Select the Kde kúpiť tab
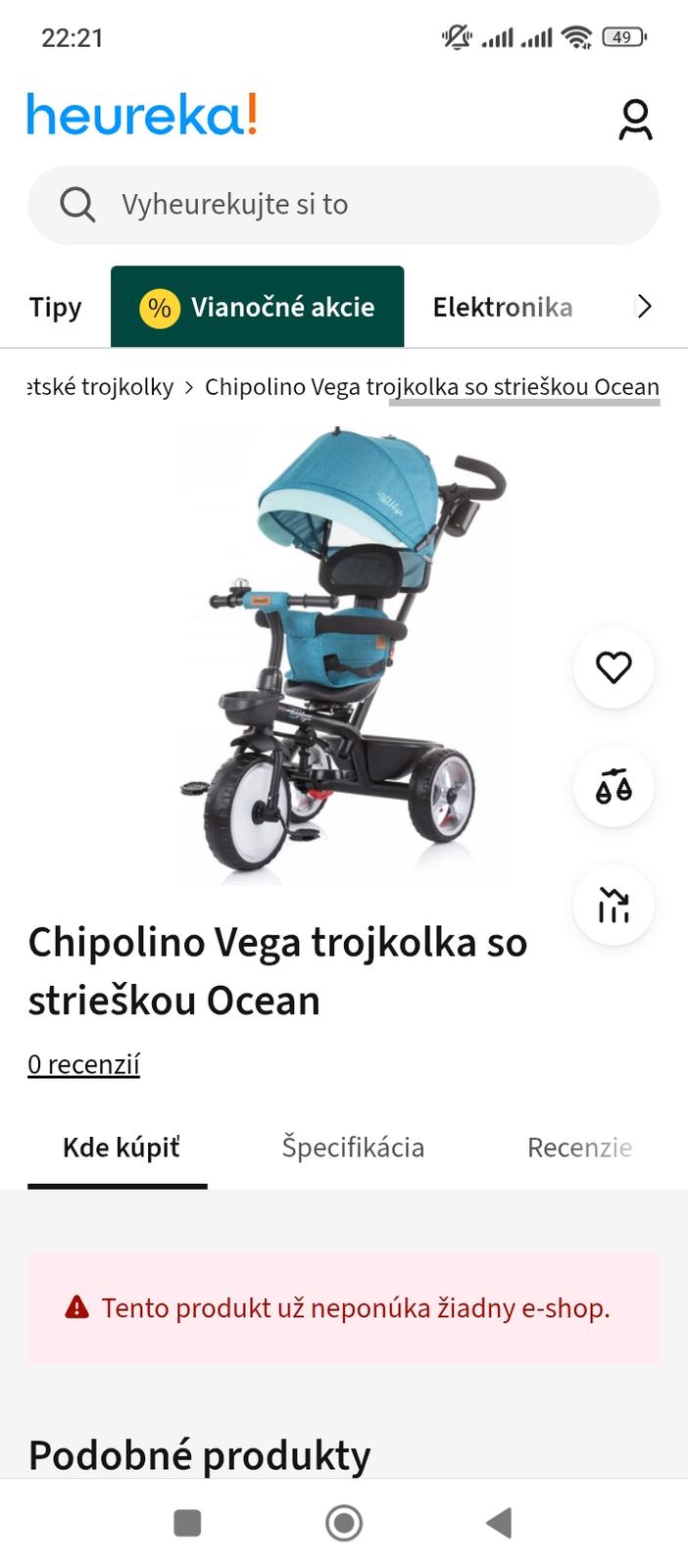This screenshot has width=688, height=1568. pos(122,1148)
